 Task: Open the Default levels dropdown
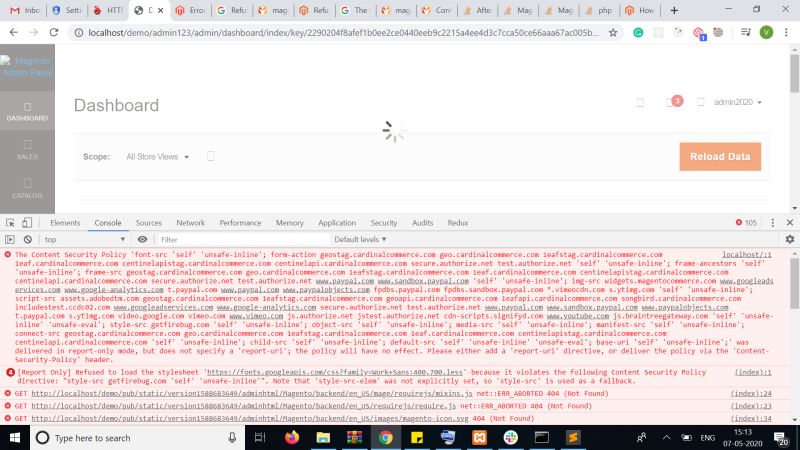coord(360,239)
